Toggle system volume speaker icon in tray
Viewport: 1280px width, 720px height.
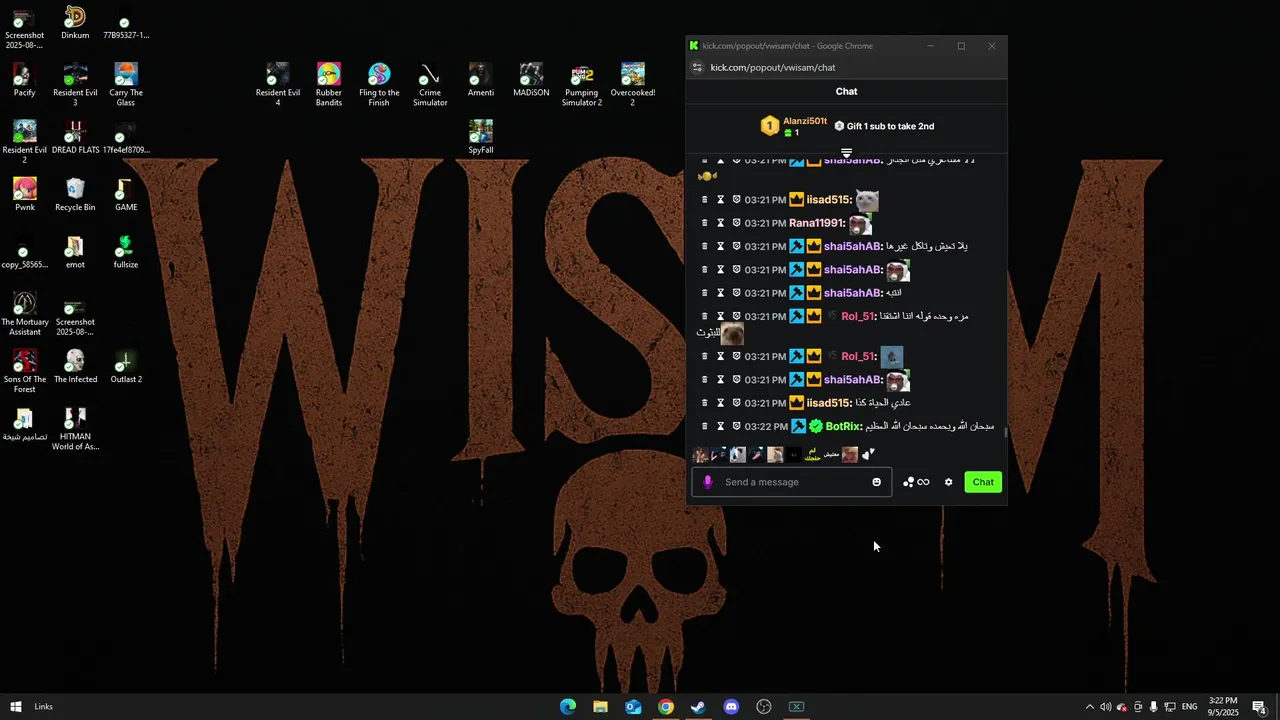click(x=1106, y=707)
